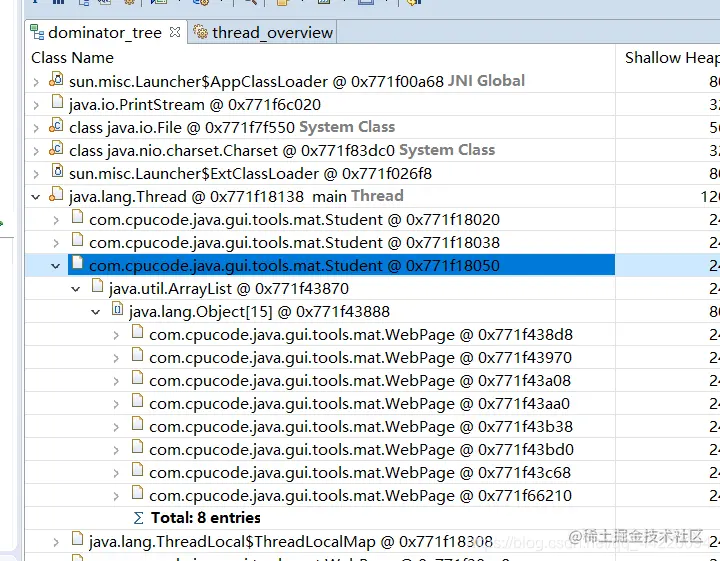
Task: Expand the java.lang.ThreadLocal$ThreadLocalMap node
Action: pyautogui.click(x=56, y=542)
